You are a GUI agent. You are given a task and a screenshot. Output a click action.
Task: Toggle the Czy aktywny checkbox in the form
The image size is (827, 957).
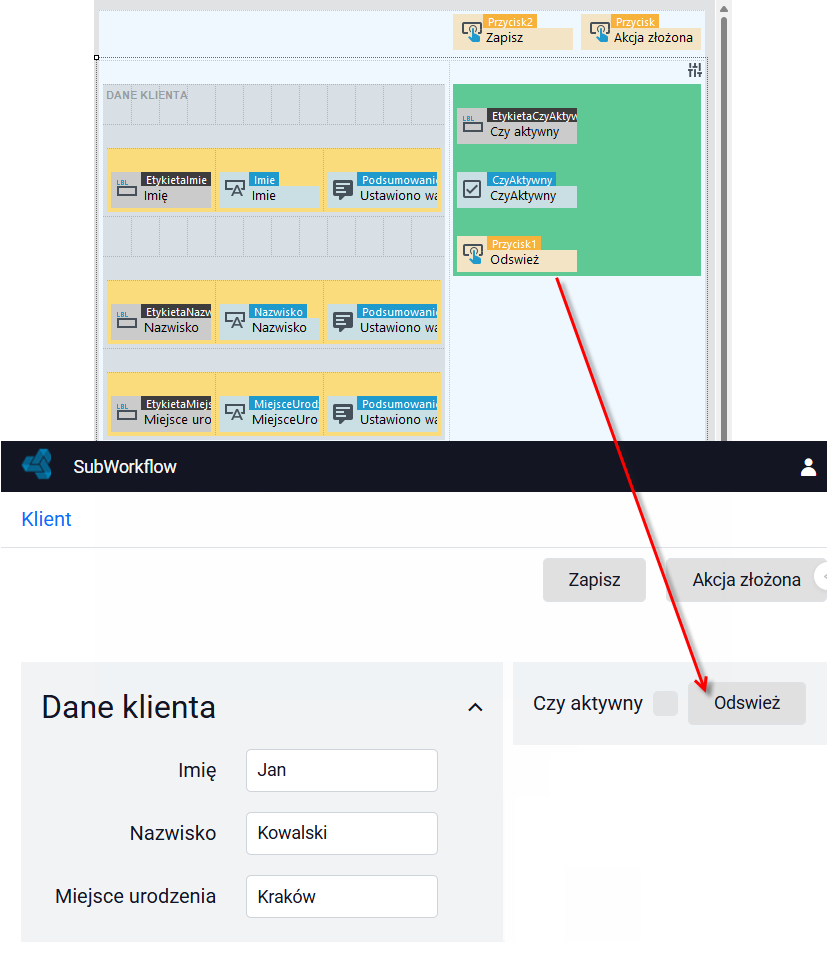[x=665, y=703]
